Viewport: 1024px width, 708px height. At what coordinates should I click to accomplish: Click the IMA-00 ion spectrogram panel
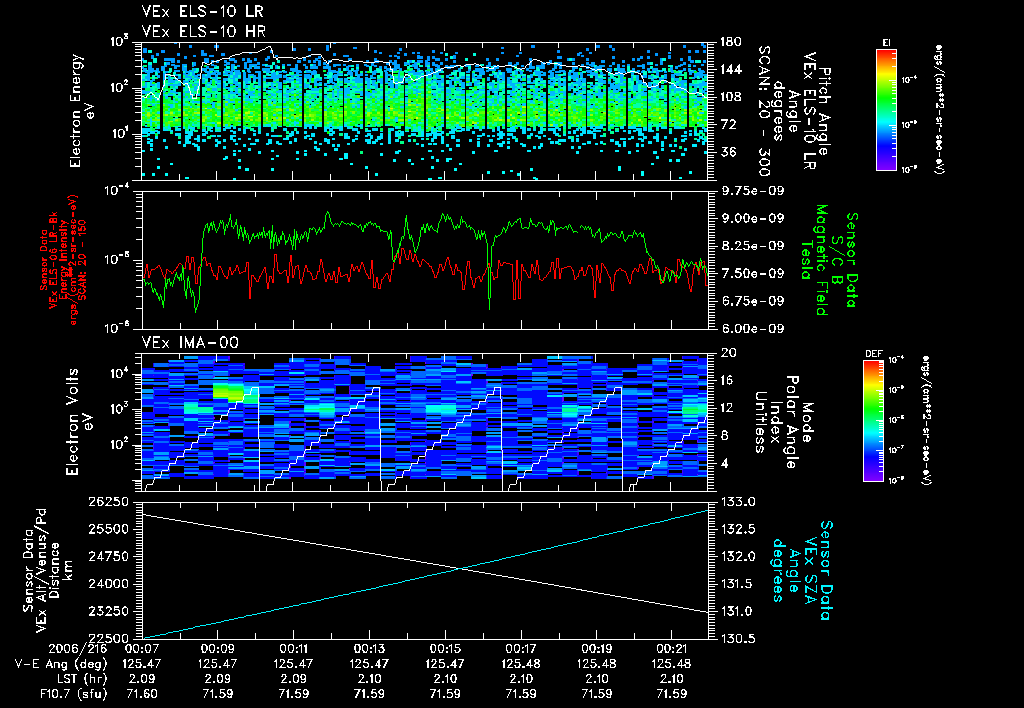point(424,422)
